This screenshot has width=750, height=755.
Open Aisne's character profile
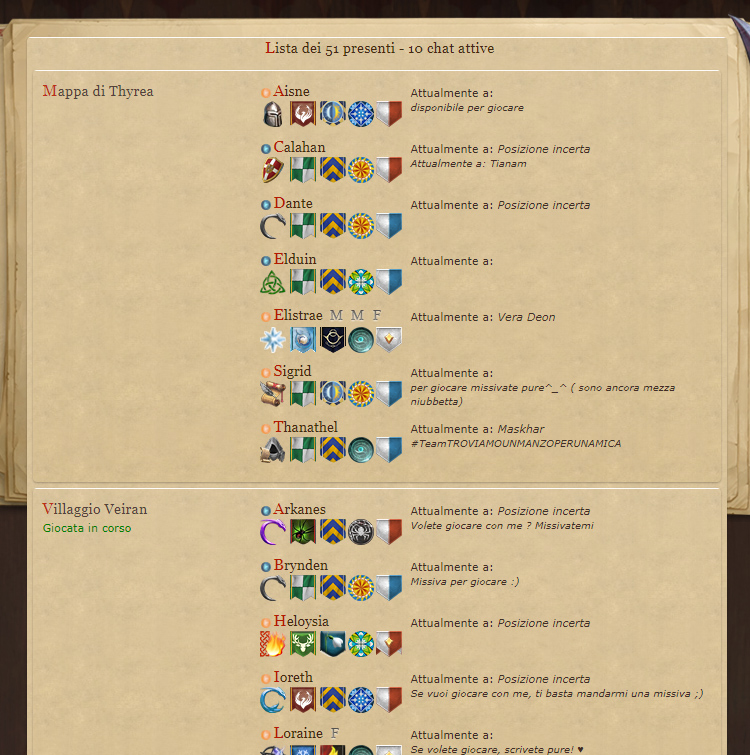point(291,91)
